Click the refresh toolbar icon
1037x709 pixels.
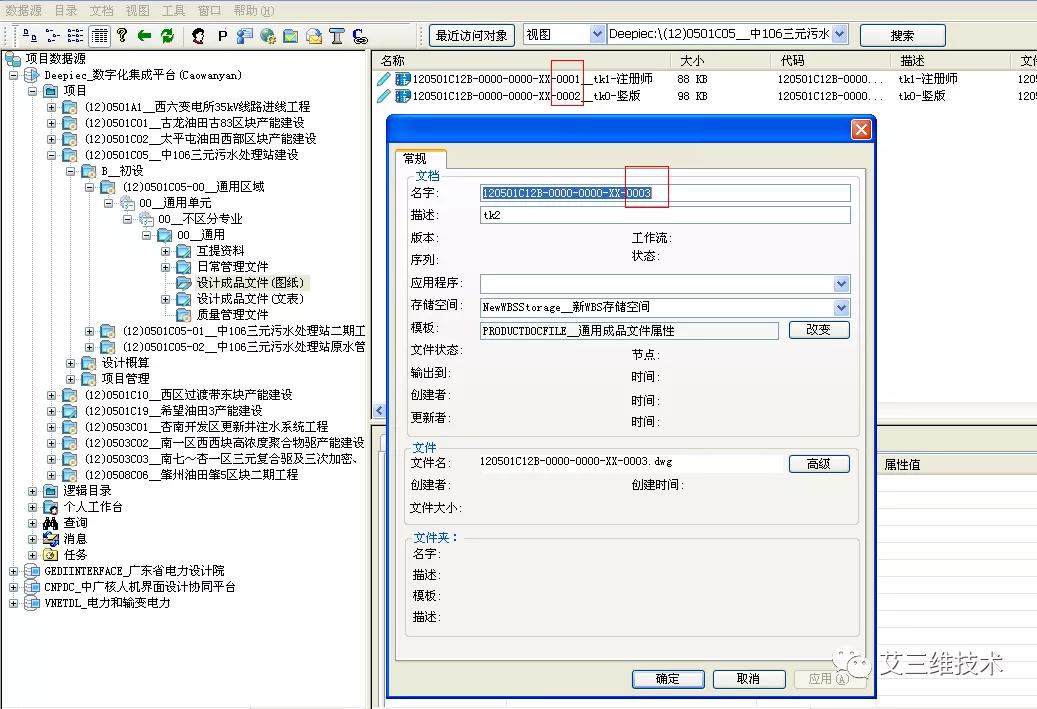click(x=167, y=35)
